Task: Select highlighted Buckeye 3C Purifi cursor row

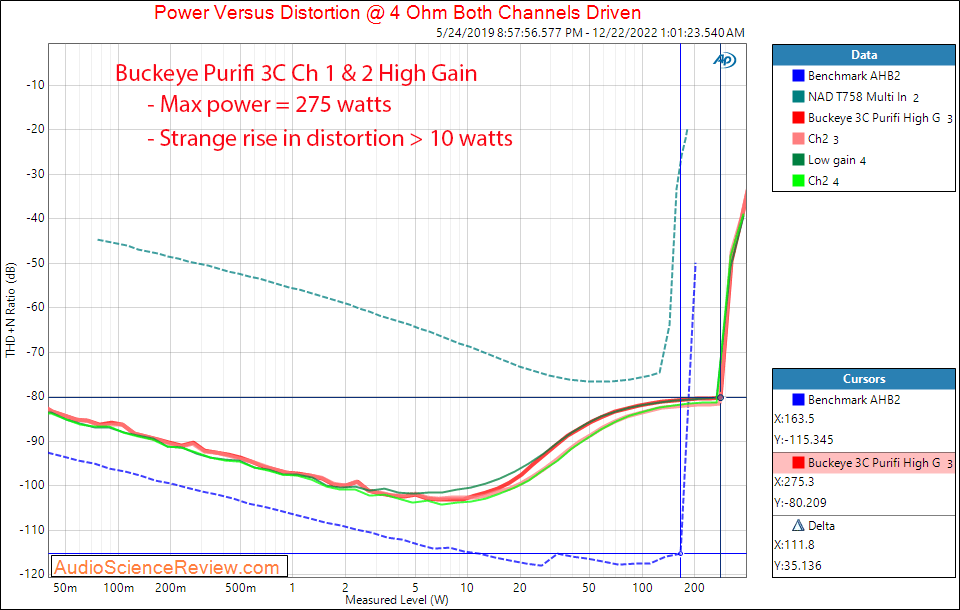Action: pyautogui.click(x=863, y=462)
